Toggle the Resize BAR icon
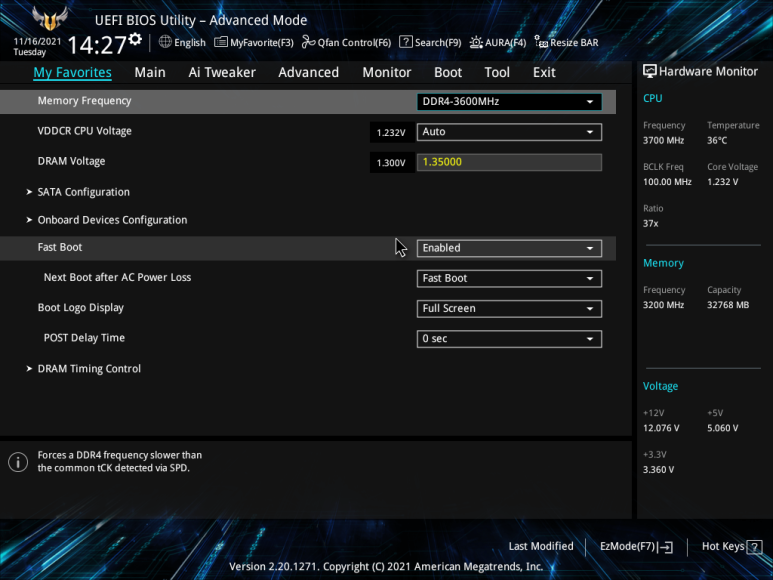The image size is (773, 580). coord(541,42)
